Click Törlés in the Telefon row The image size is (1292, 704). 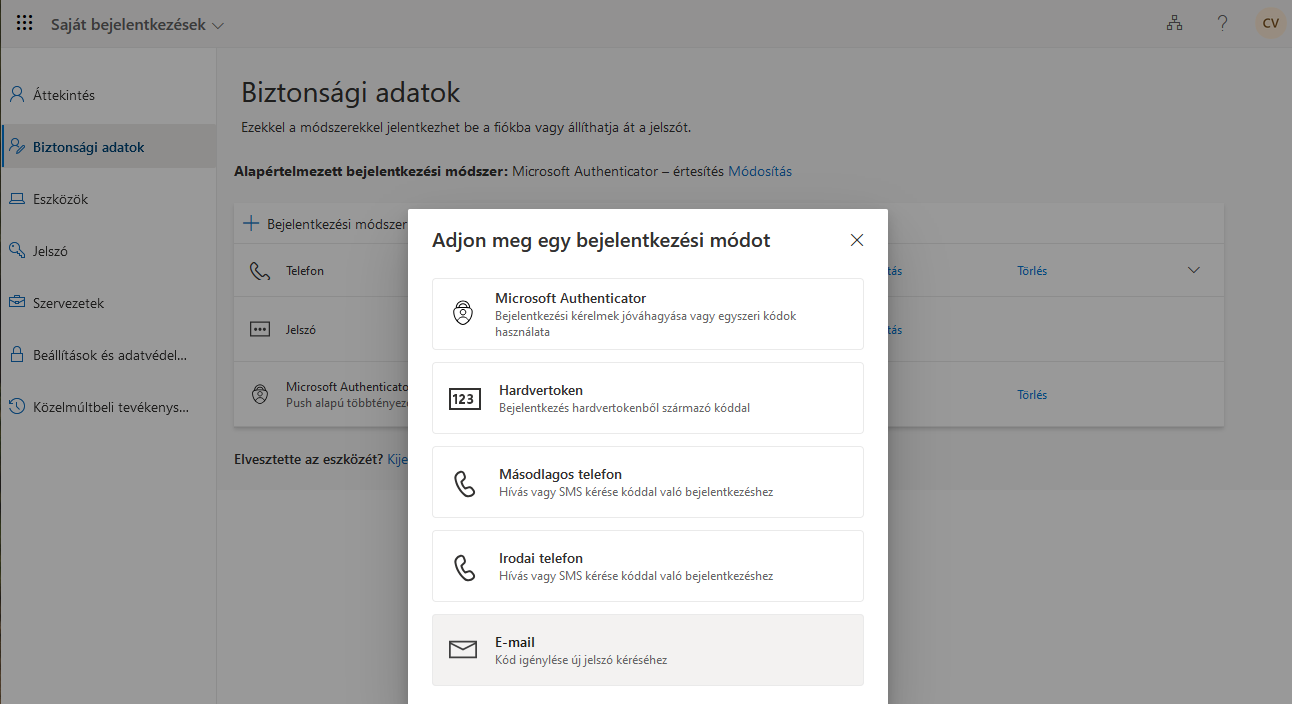pos(1032,271)
